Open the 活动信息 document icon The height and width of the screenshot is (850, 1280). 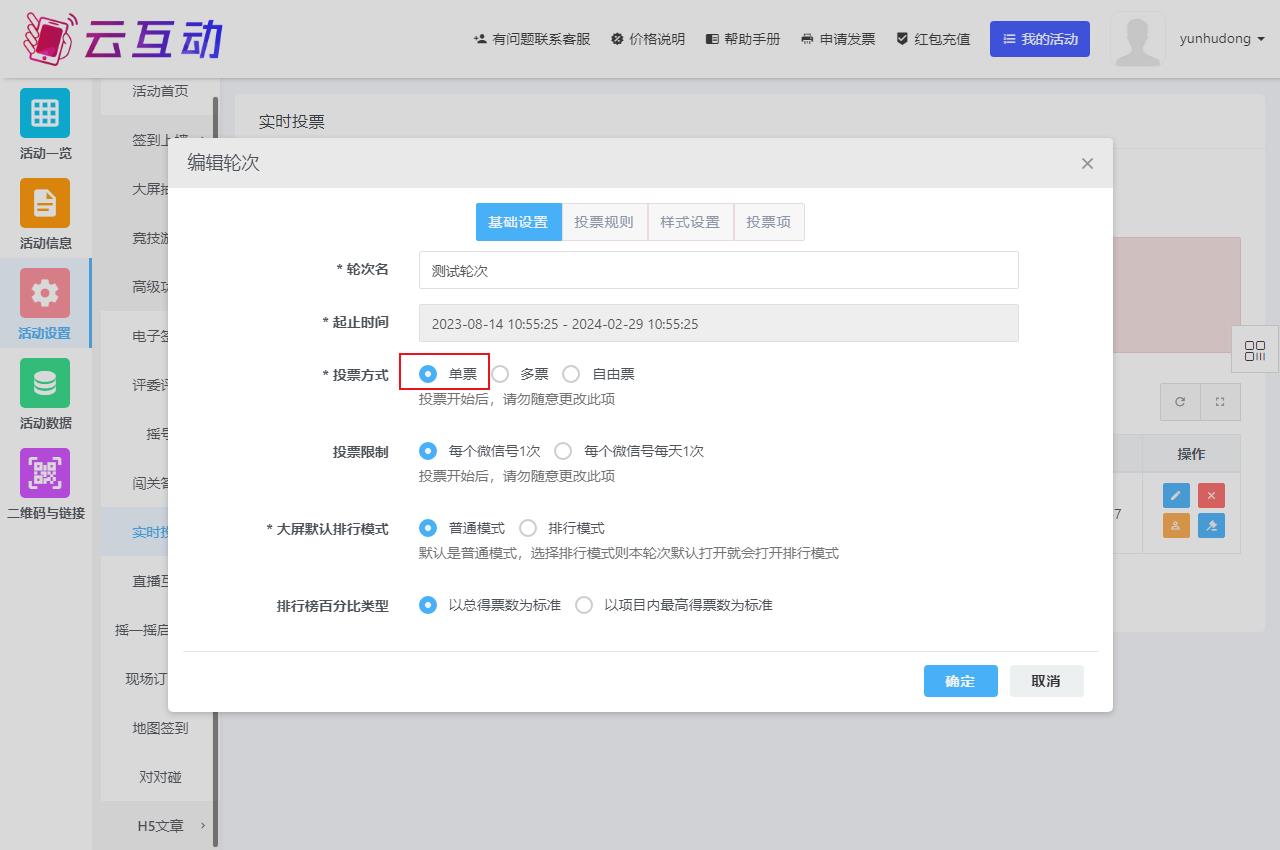point(45,203)
